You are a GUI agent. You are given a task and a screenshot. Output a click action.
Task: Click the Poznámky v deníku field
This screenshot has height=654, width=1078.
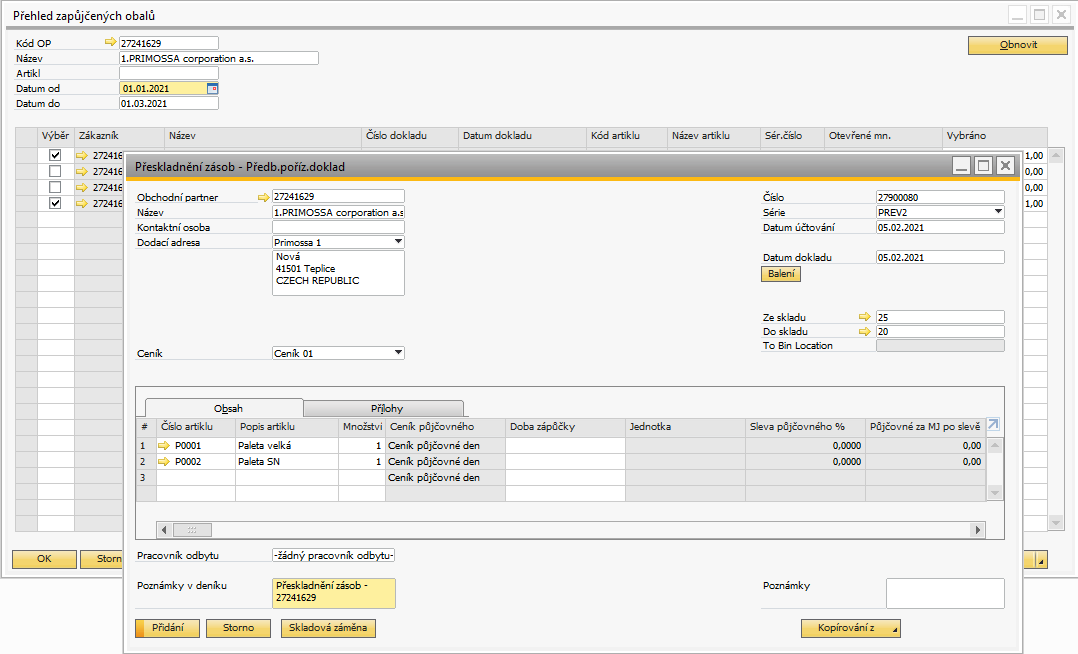[334, 593]
